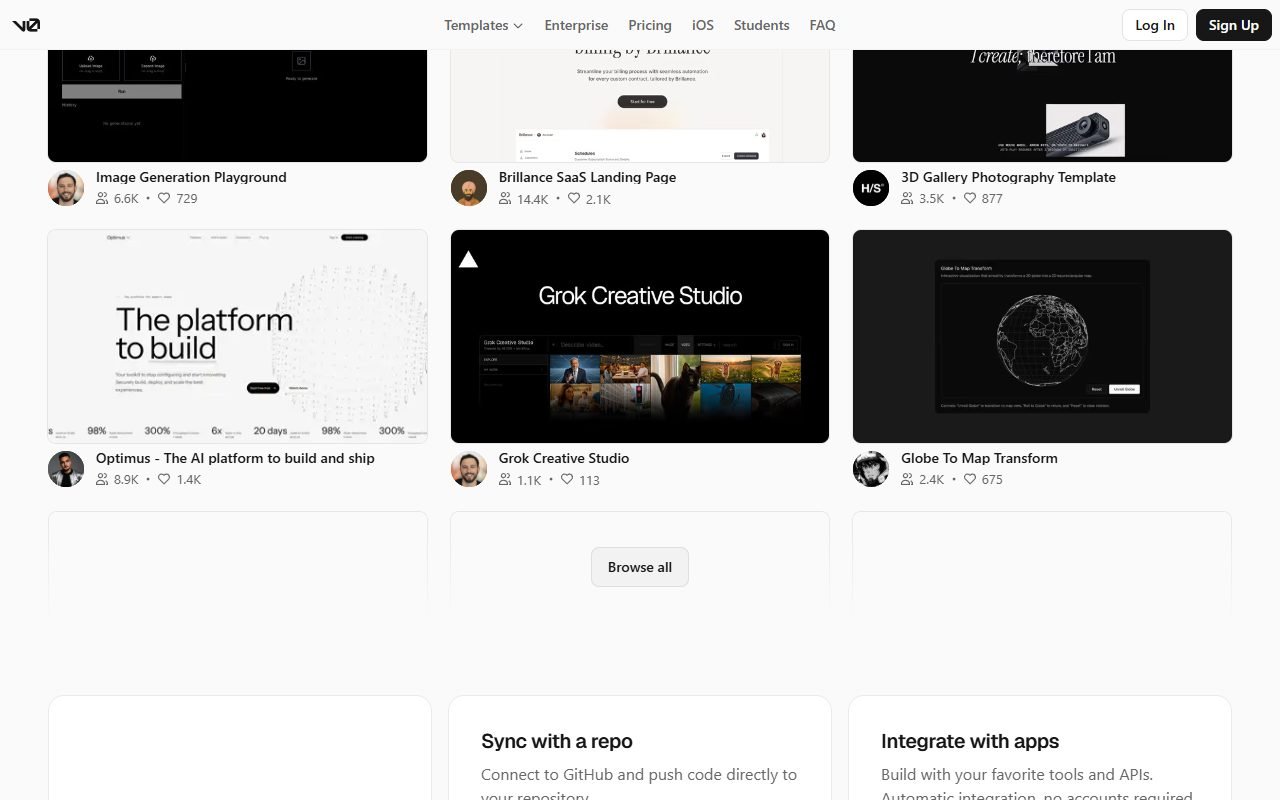Click users icon on Grok Creative Studio
The image size is (1280, 800).
click(x=505, y=479)
